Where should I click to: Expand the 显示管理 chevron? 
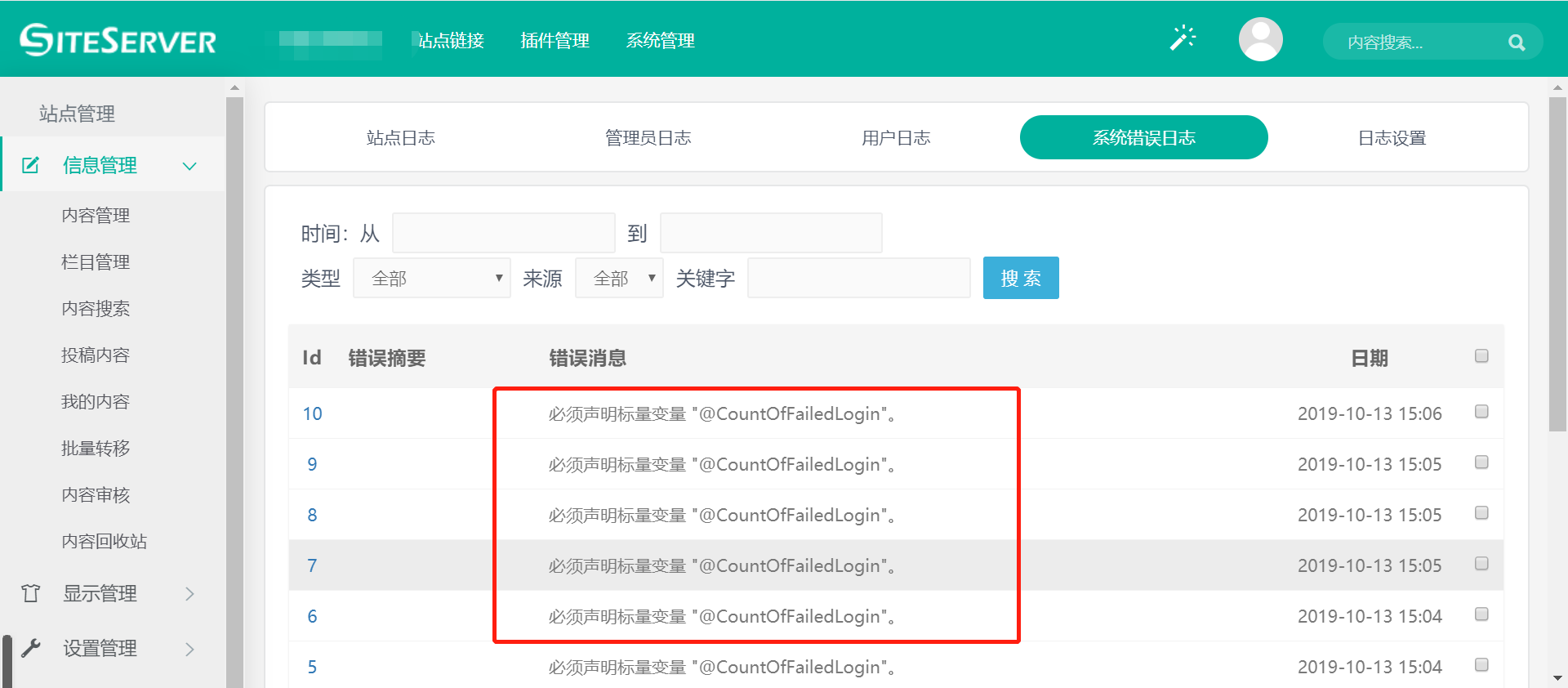click(x=189, y=594)
